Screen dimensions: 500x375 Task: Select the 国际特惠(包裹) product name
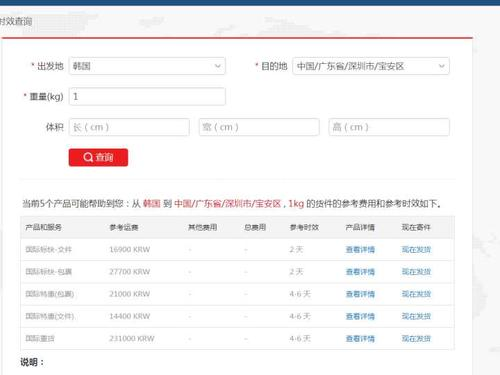(x=50, y=294)
